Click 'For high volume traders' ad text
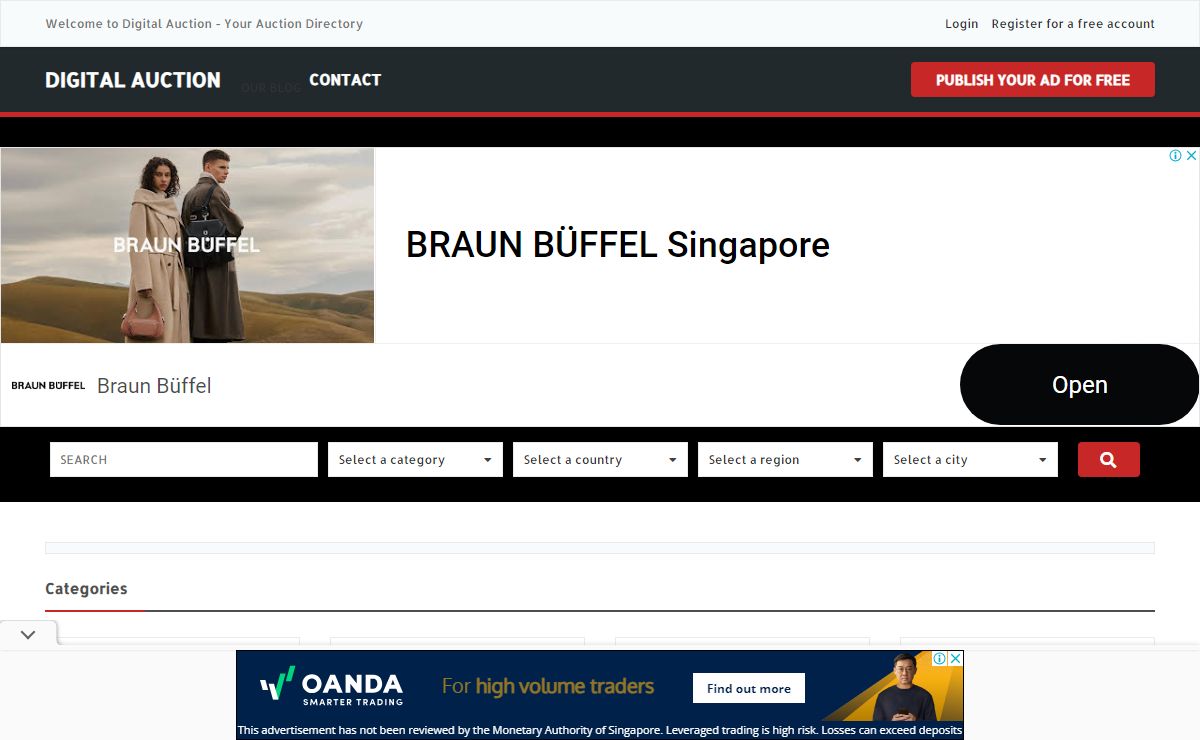1200x740 pixels. click(548, 687)
